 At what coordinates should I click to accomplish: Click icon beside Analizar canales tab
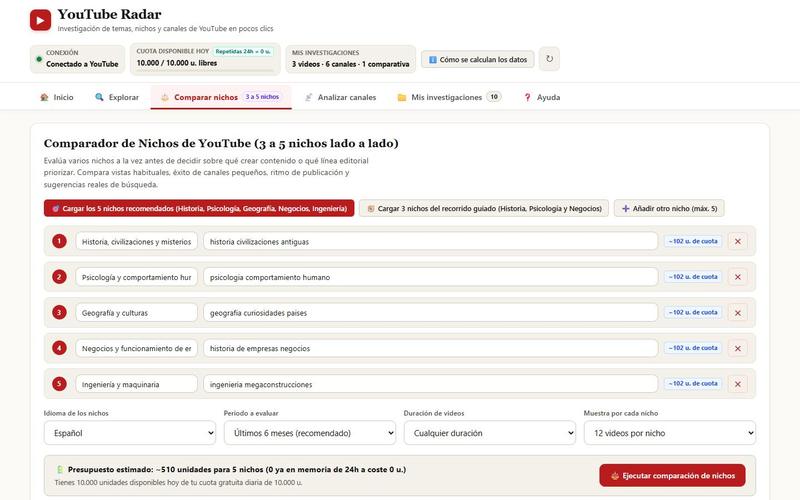pyautogui.click(x=308, y=97)
